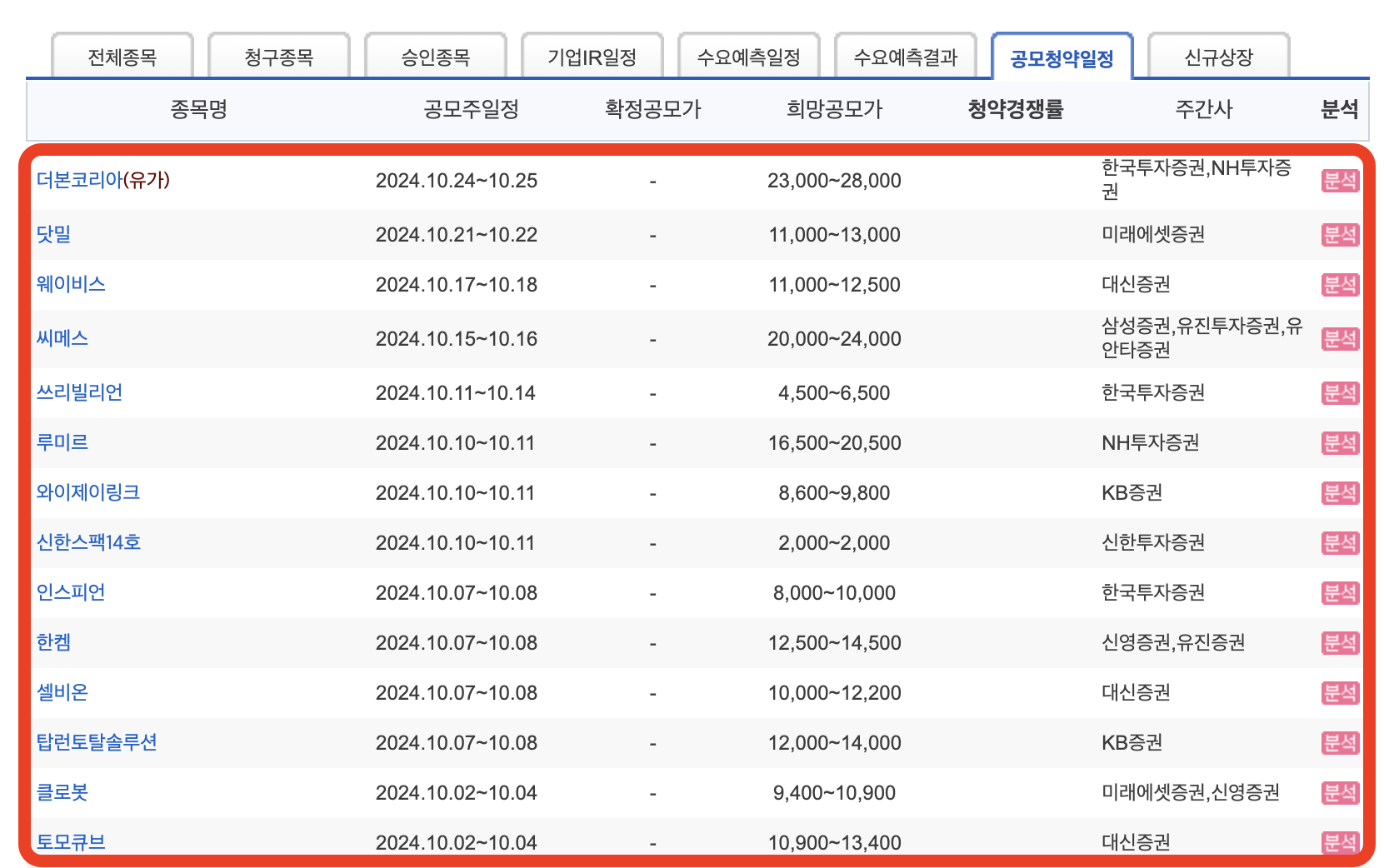Open the 더본코리아(유가) stock link

[x=103, y=180]
